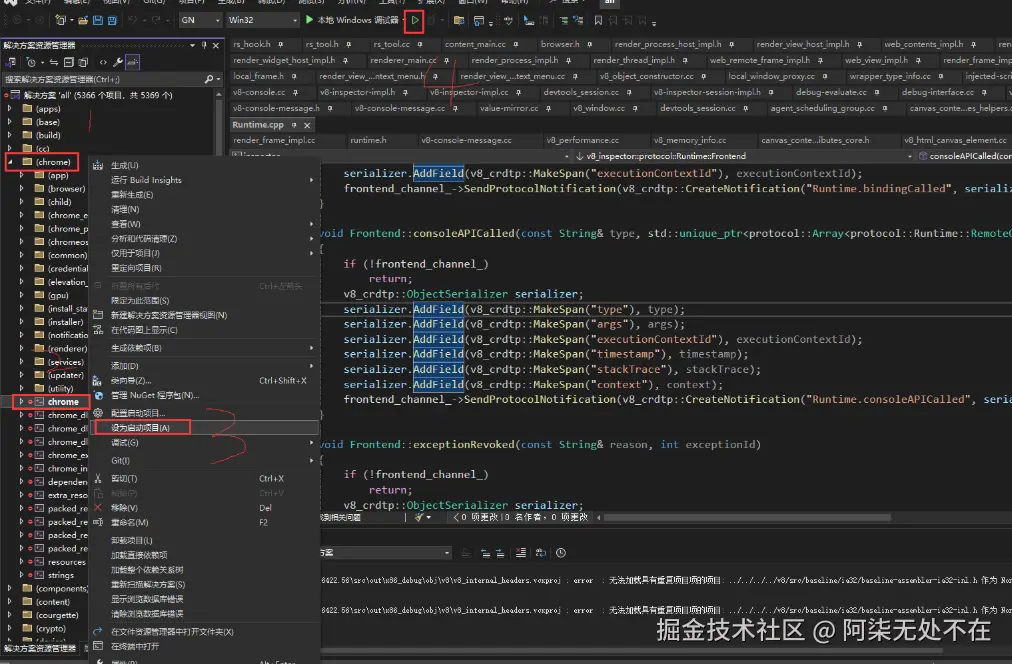
Task: Open the GN configuration dropdown
Action: tap(200, 20)
